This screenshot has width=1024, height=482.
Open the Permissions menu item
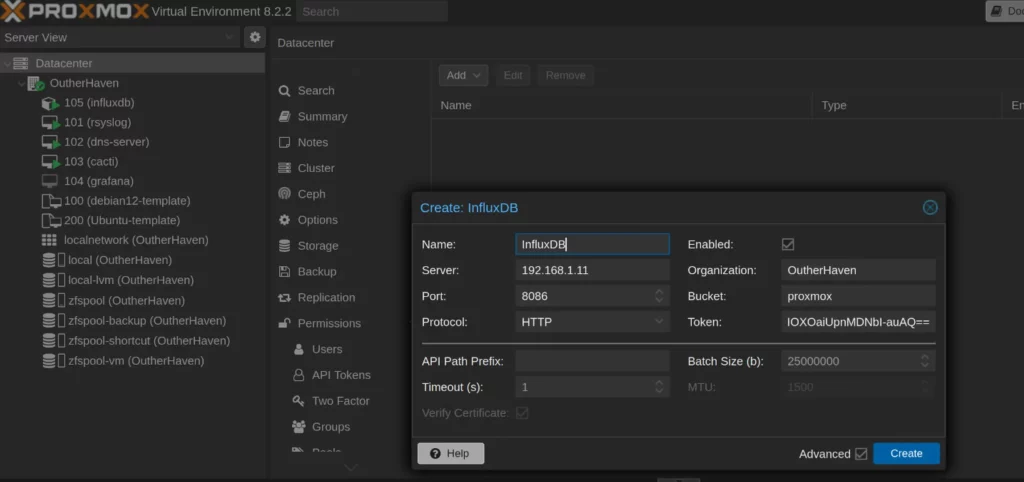click(x=329, y=323)
